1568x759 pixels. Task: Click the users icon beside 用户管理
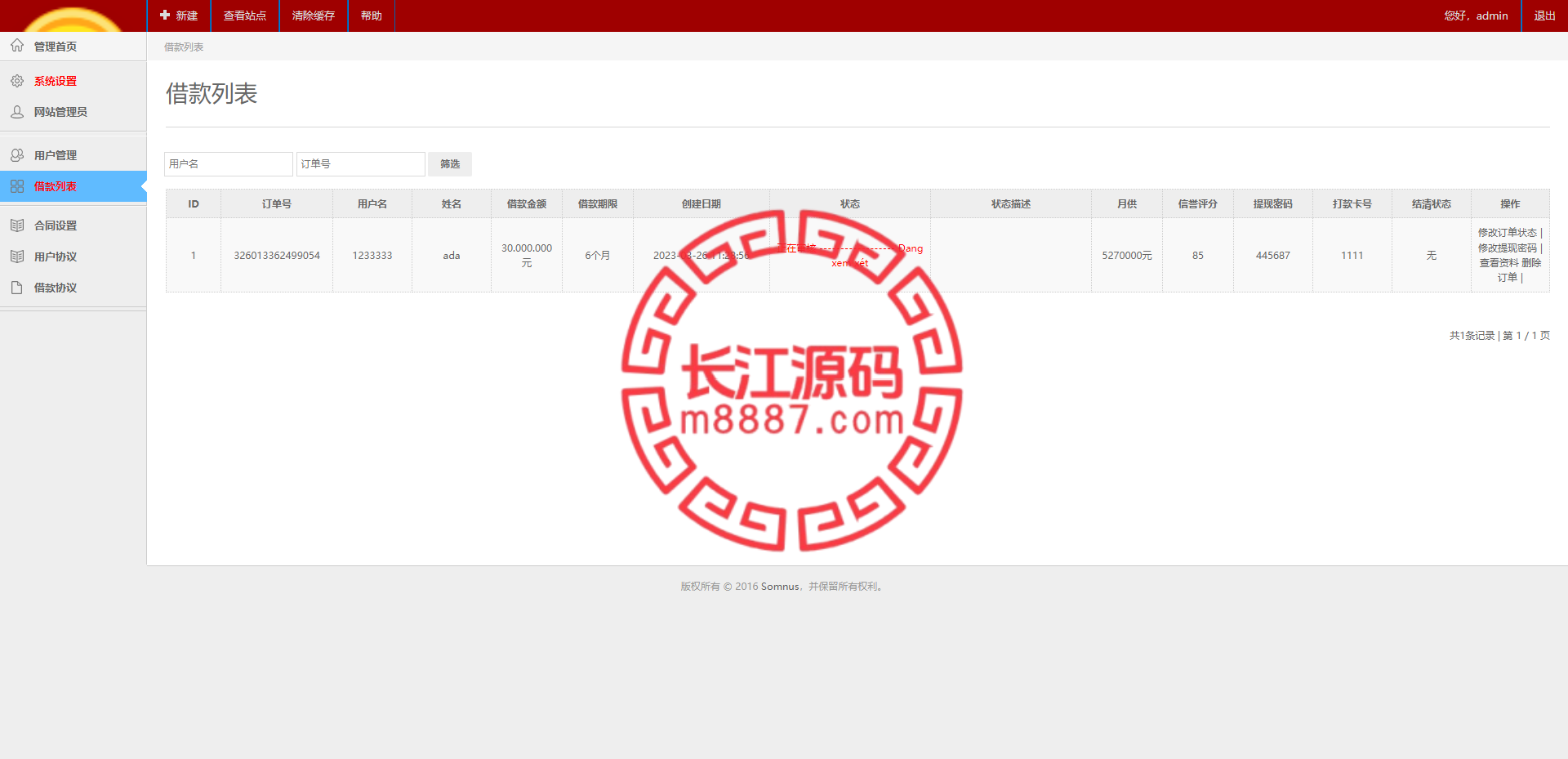(x=17, y=155)
